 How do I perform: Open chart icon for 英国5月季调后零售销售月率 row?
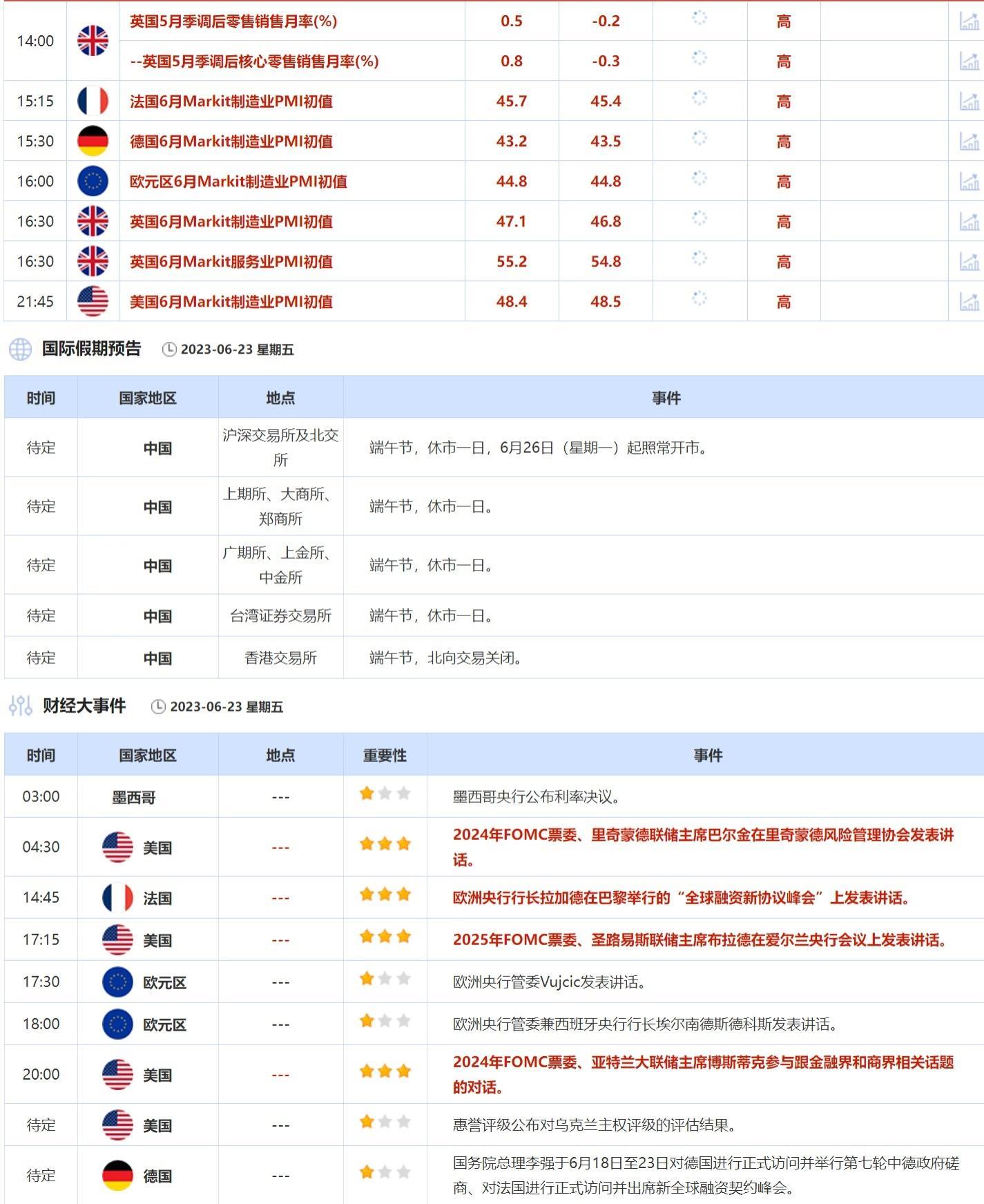[x=969, y=21]
